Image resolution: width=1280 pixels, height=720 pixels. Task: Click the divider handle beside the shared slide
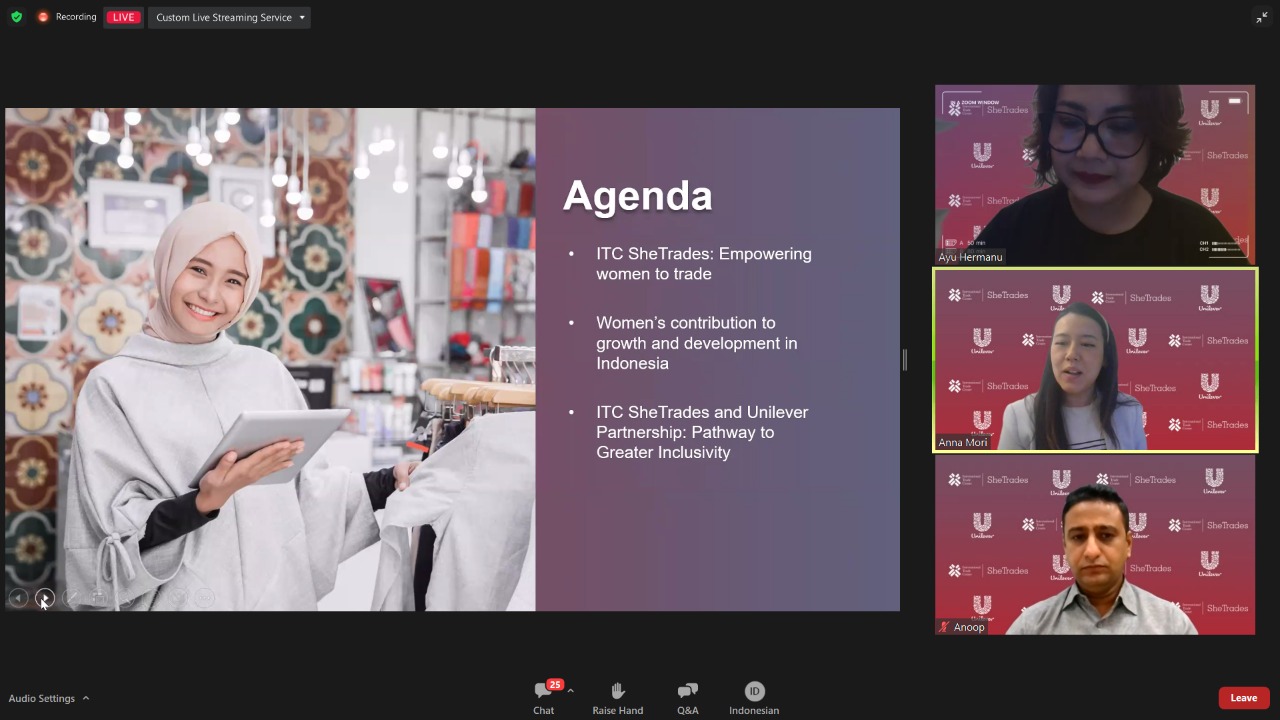[x=904, y=360]
